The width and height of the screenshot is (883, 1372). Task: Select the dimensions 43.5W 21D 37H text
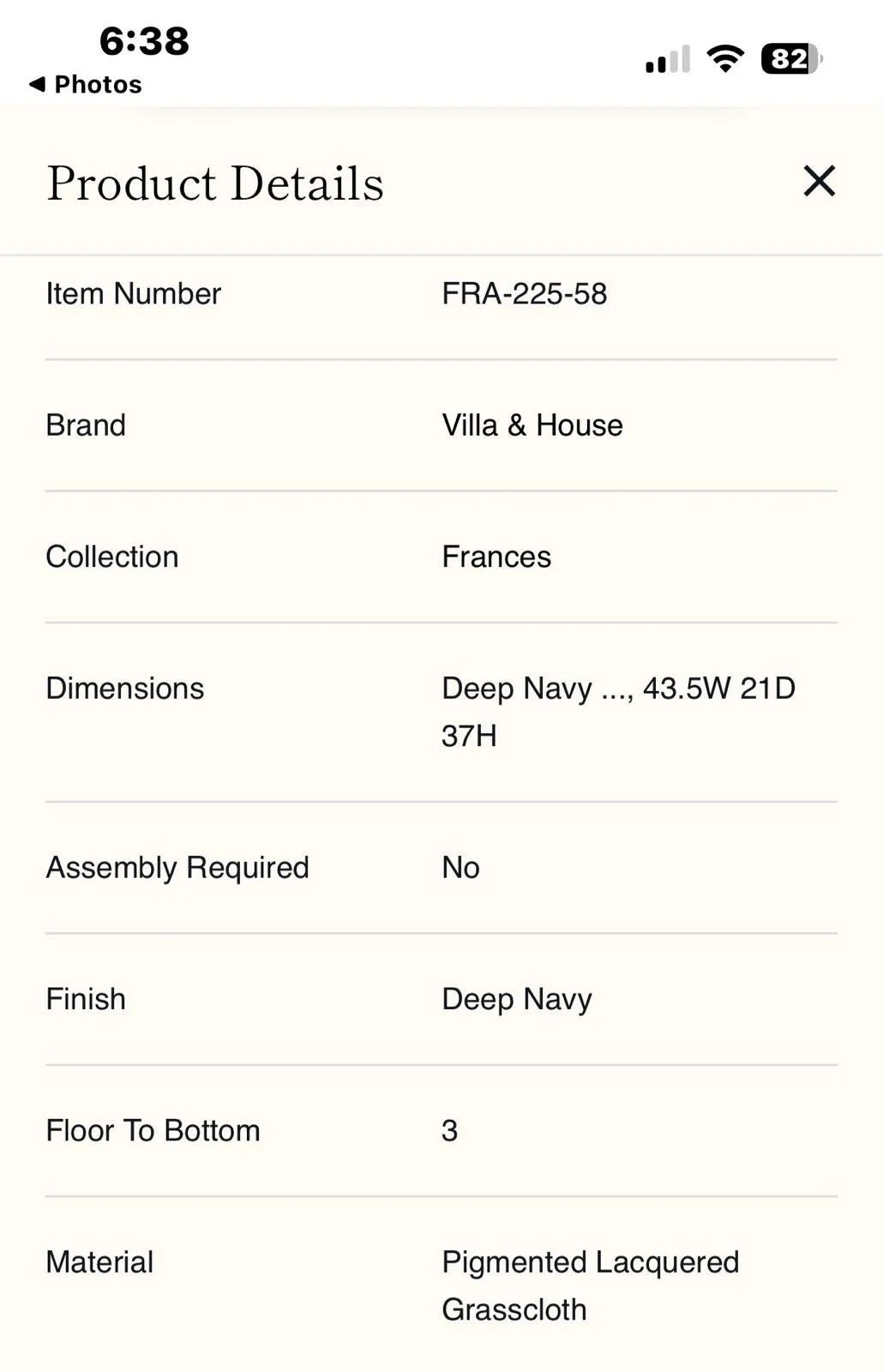coord(619,712)
